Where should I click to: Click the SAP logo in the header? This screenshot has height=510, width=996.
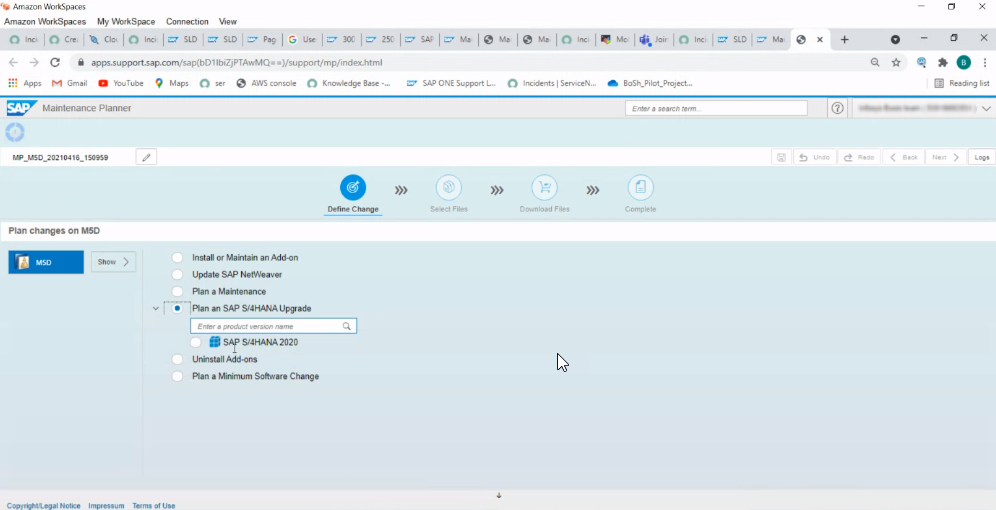coord(22,108)
